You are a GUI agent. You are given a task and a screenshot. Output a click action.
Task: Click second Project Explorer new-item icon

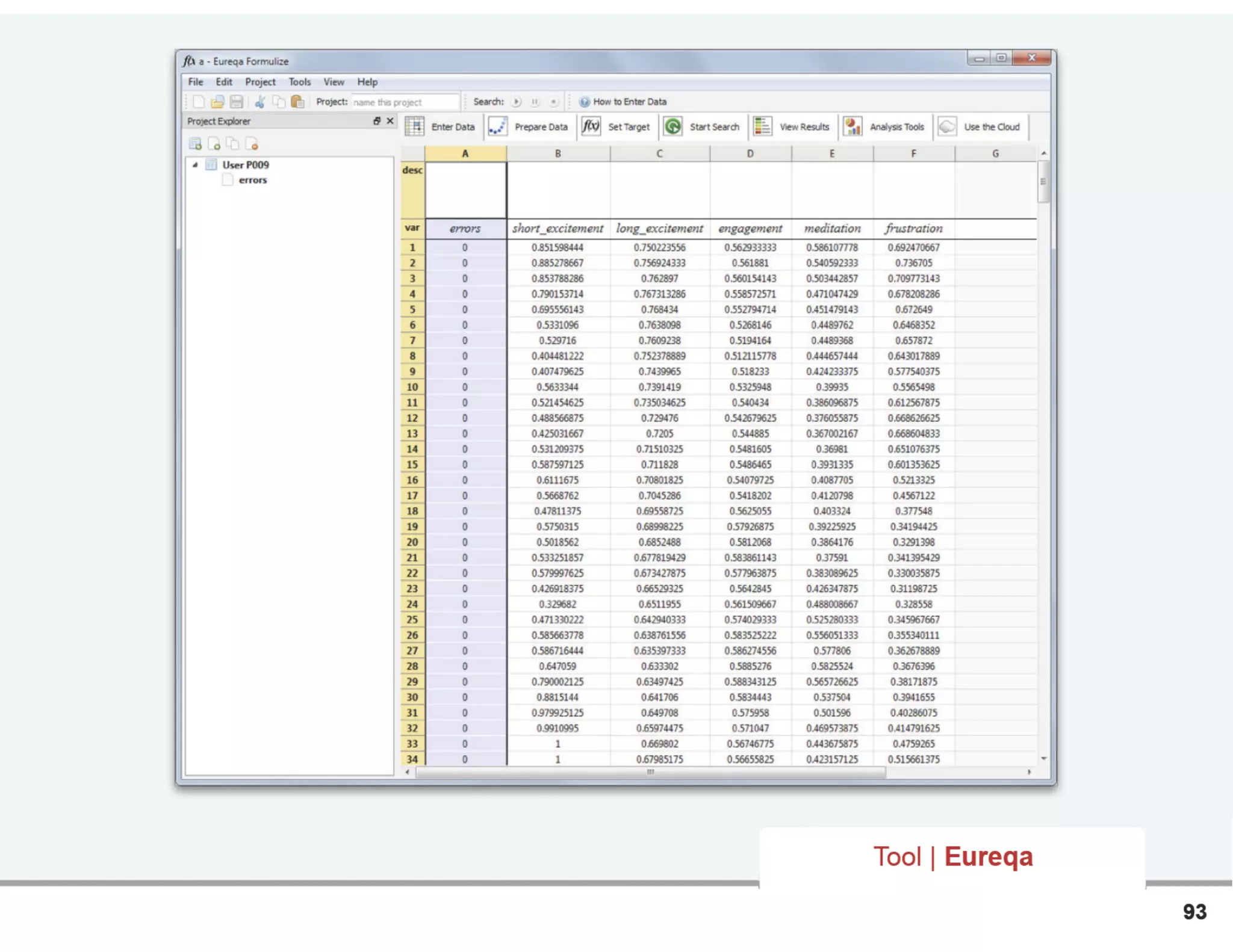214,144
